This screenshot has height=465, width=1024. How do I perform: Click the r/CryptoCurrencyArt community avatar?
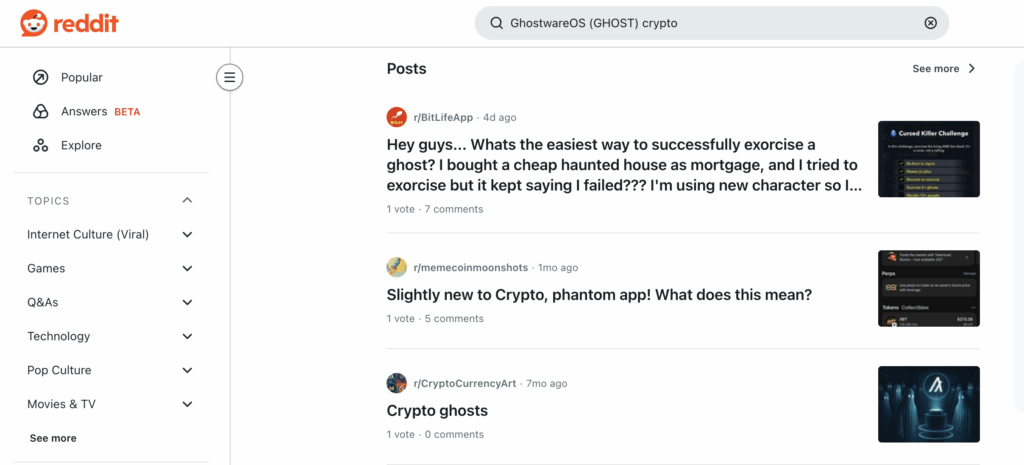pyautogui.click(x=397, y=383)
